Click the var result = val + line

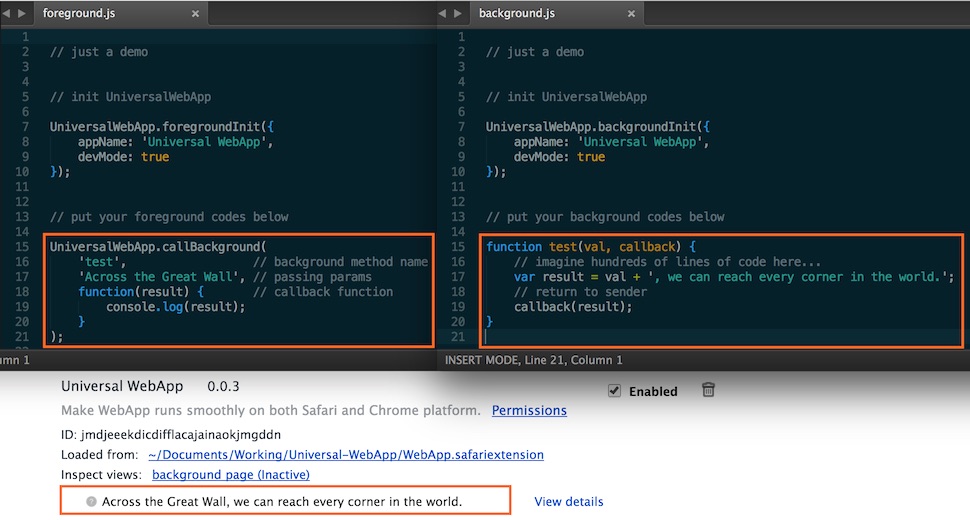(x=734, y=277)
